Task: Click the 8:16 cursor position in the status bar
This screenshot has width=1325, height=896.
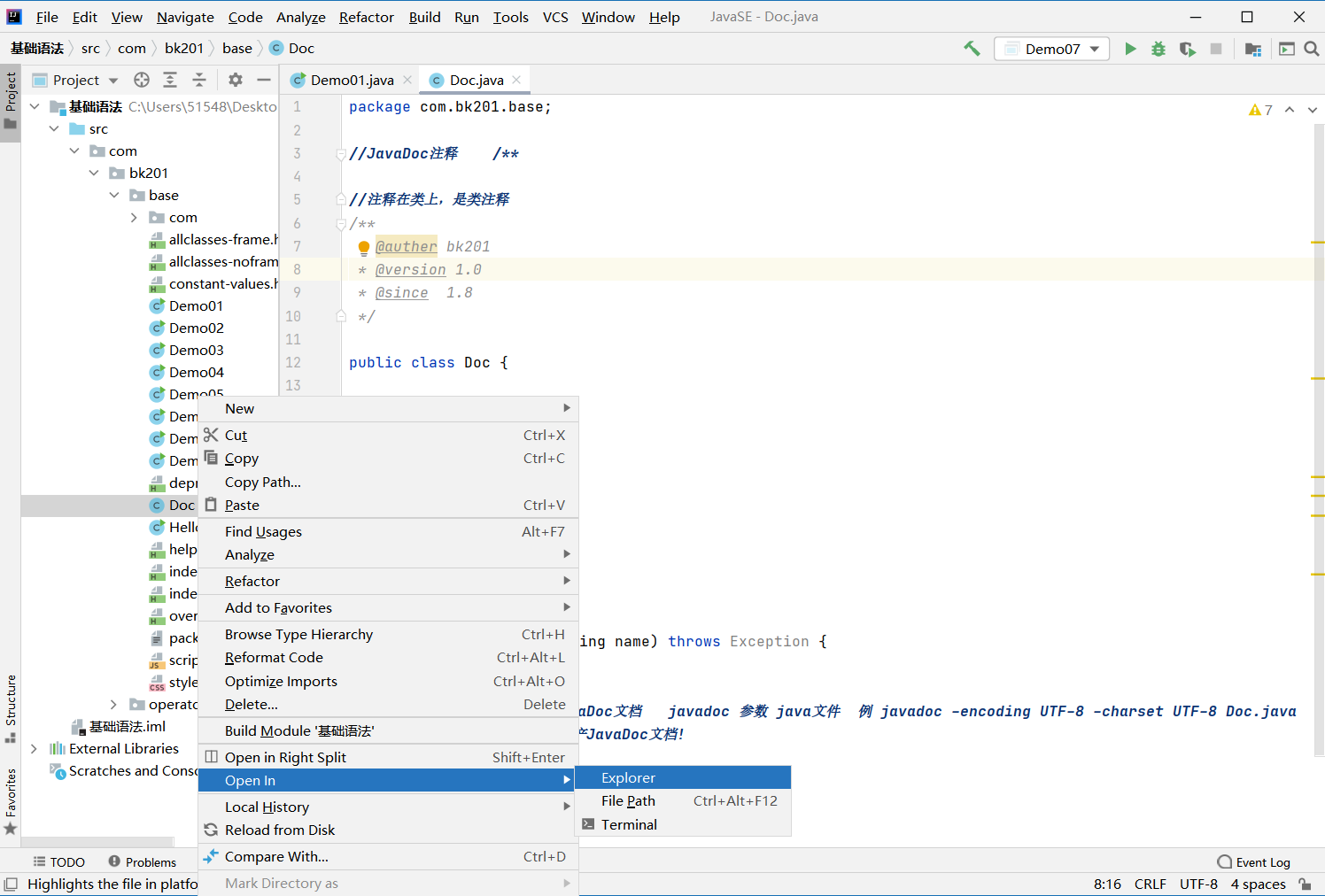Action: tap(1107, 884)
